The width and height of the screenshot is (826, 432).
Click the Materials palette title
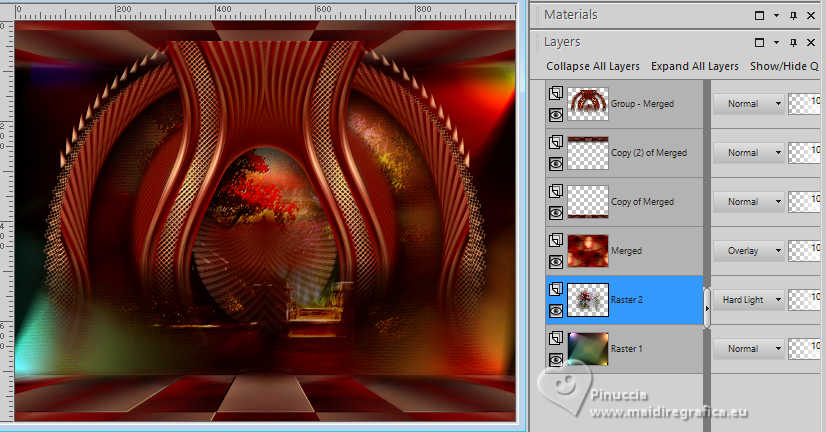pyautogui.click(x=571, y=15)
